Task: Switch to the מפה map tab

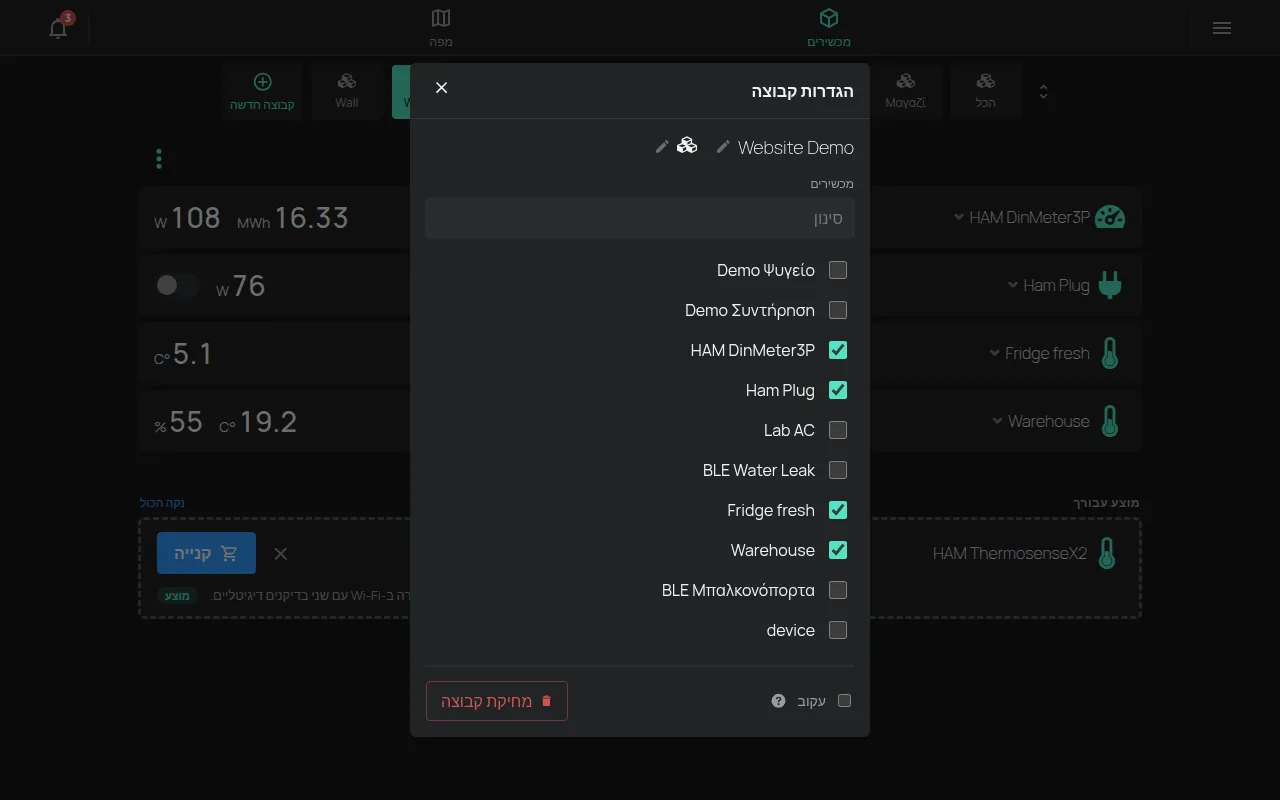Action: click(x=441, y=28)
